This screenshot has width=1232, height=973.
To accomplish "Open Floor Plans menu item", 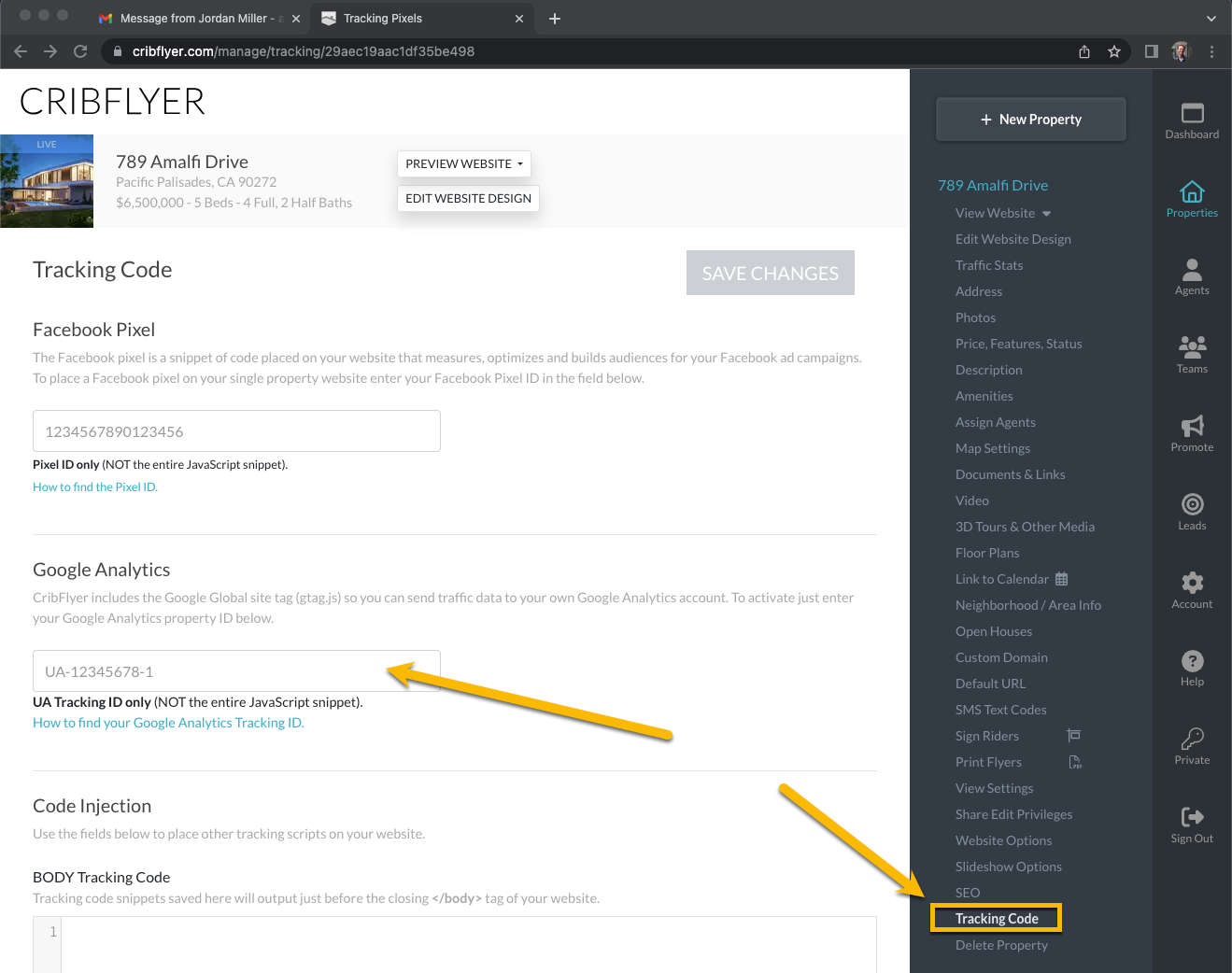I will pos(986,553).
